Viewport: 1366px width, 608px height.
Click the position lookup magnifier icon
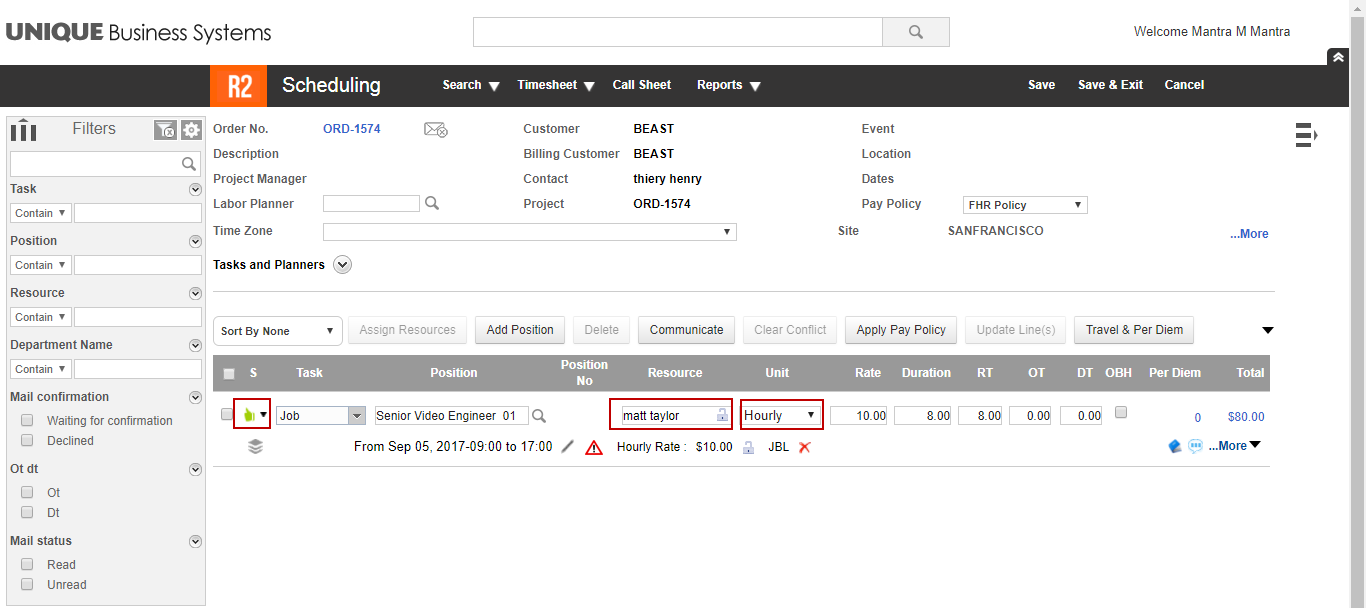[x=539, y=415]
